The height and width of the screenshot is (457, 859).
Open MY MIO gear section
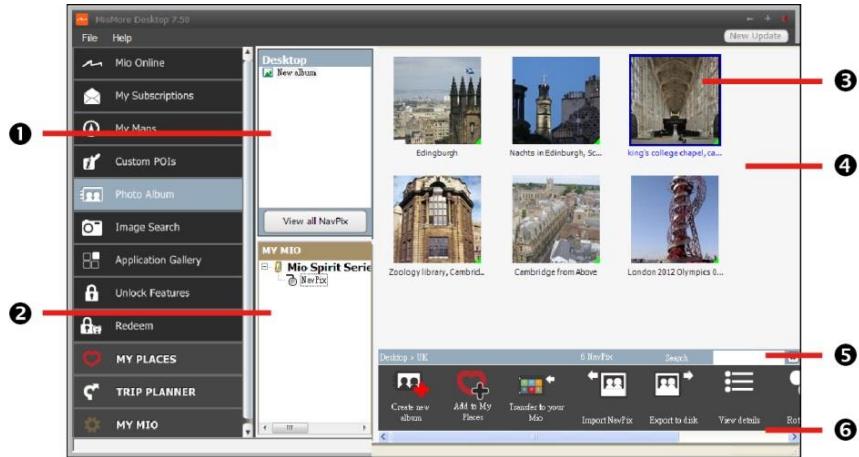pyautogui.click(x=158, y=424)
